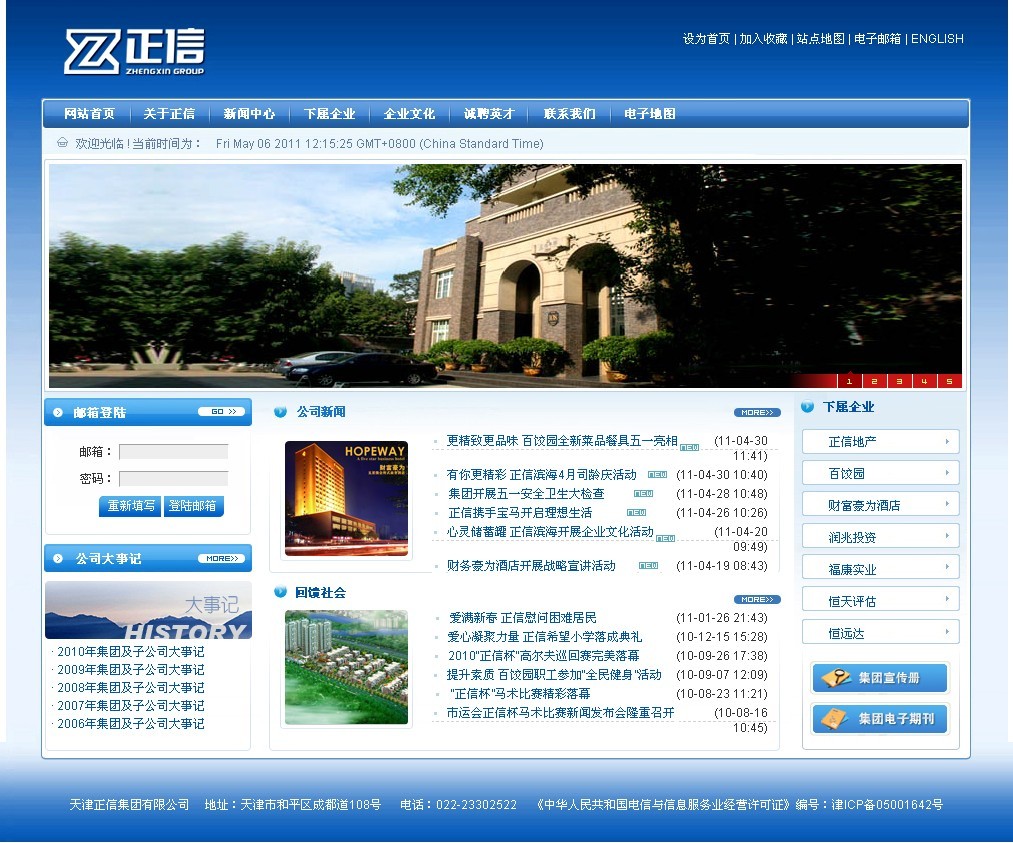The width and height of the screenshot is (1013, 843).
Task: Expand 福康实业 subsidiary arrow
Action: pos(947,567)
